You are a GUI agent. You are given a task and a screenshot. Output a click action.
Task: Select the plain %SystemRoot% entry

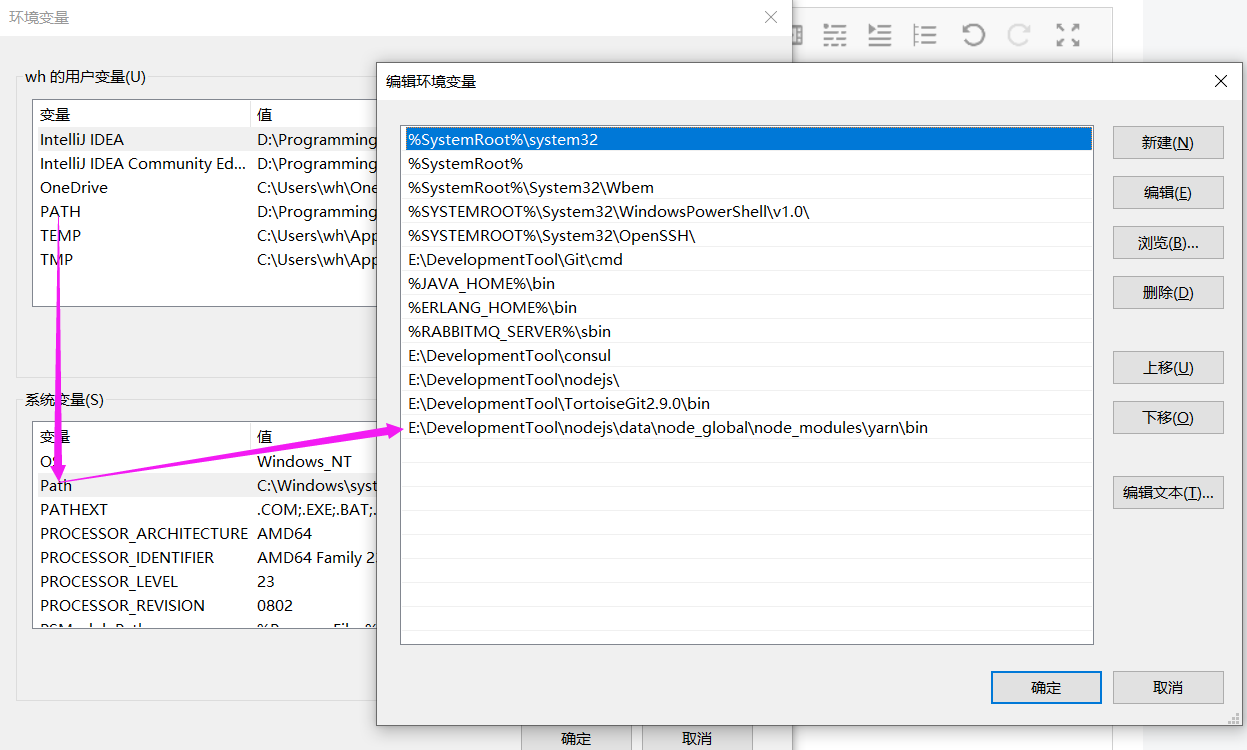point(747,163)
